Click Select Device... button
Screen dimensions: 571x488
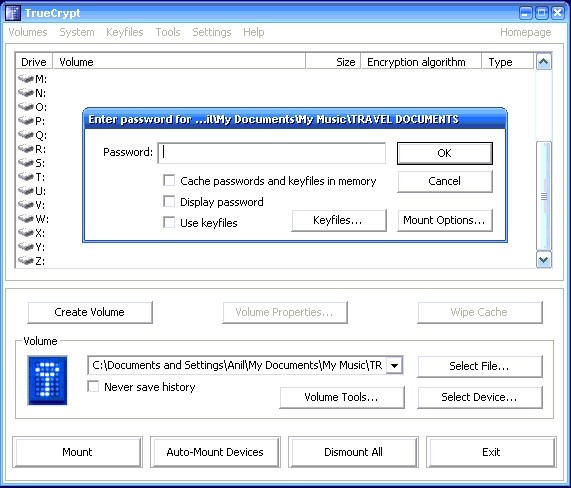point(480,397)
